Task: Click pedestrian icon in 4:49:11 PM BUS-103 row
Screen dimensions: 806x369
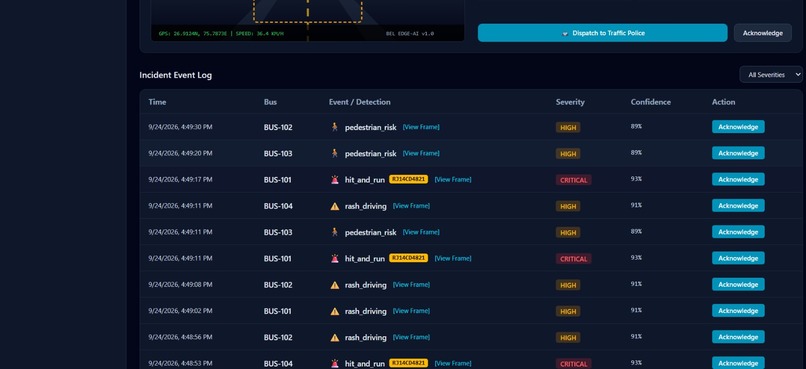Action: coord(335,232)
